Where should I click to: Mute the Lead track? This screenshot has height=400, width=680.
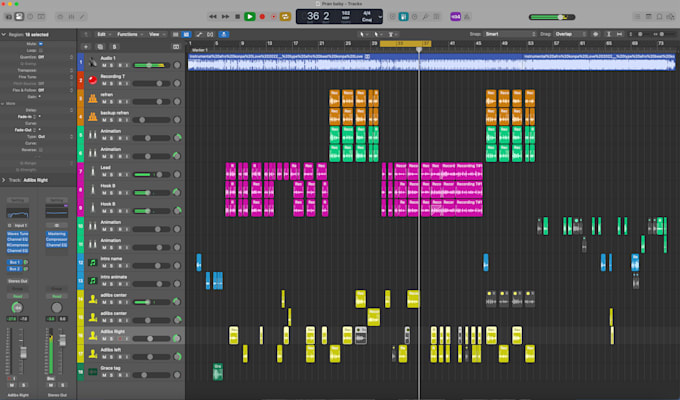pos(104,174)
